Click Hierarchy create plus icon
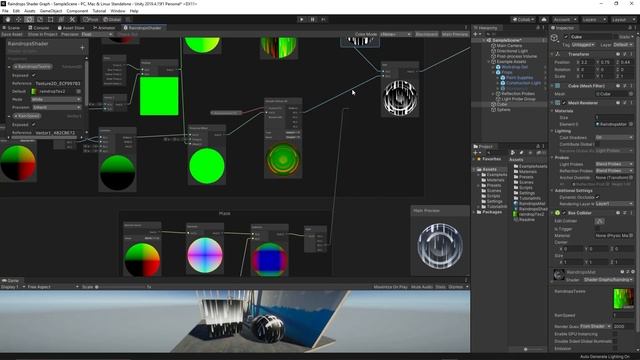The height and width of the screenshot is (360, 640). [x=476, y=34]
